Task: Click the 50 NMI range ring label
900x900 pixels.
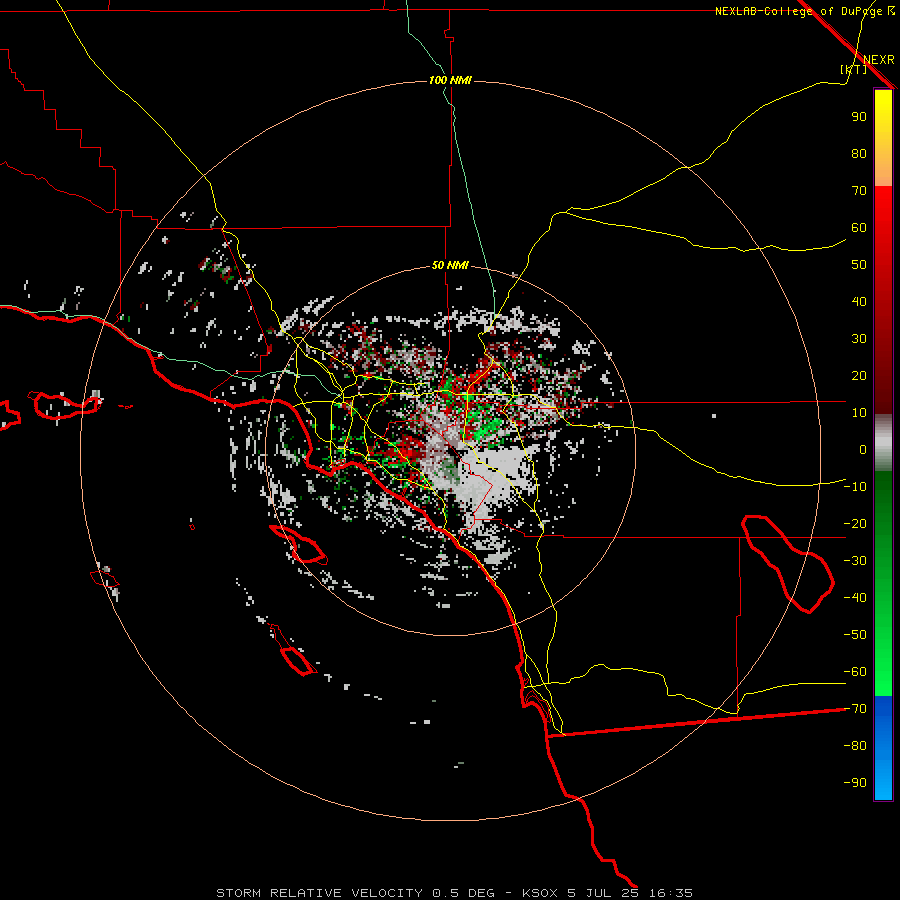Action: coord(450,265)
